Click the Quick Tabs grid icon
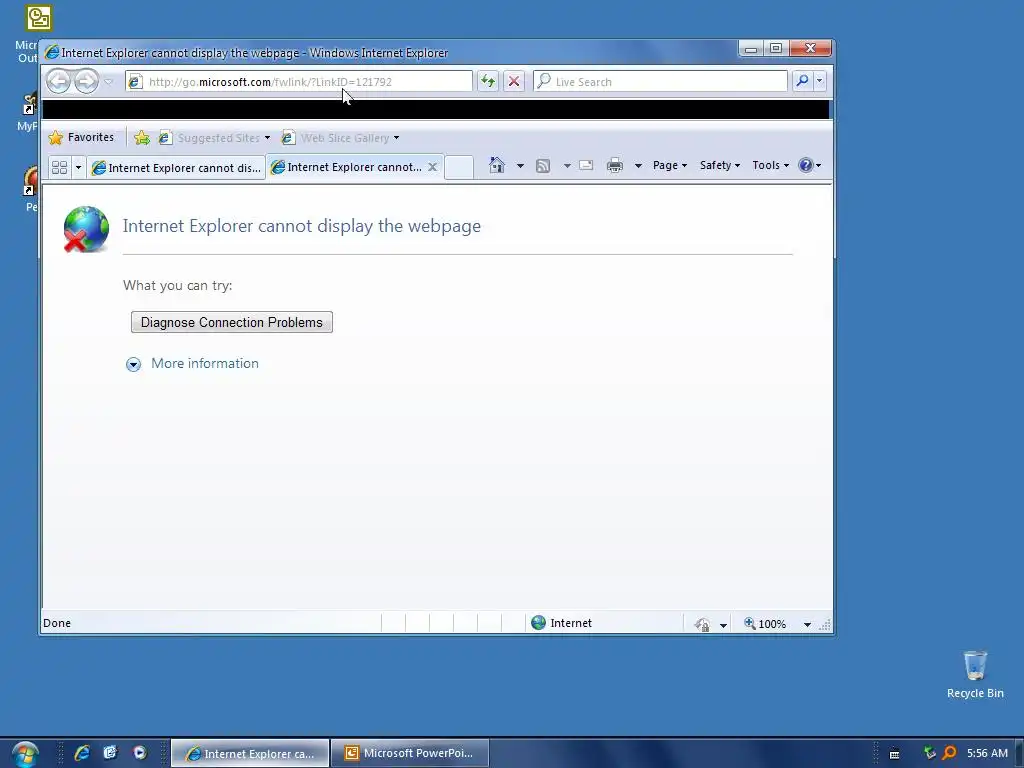This screenshot has width=1024, height=768. point(59,167)
